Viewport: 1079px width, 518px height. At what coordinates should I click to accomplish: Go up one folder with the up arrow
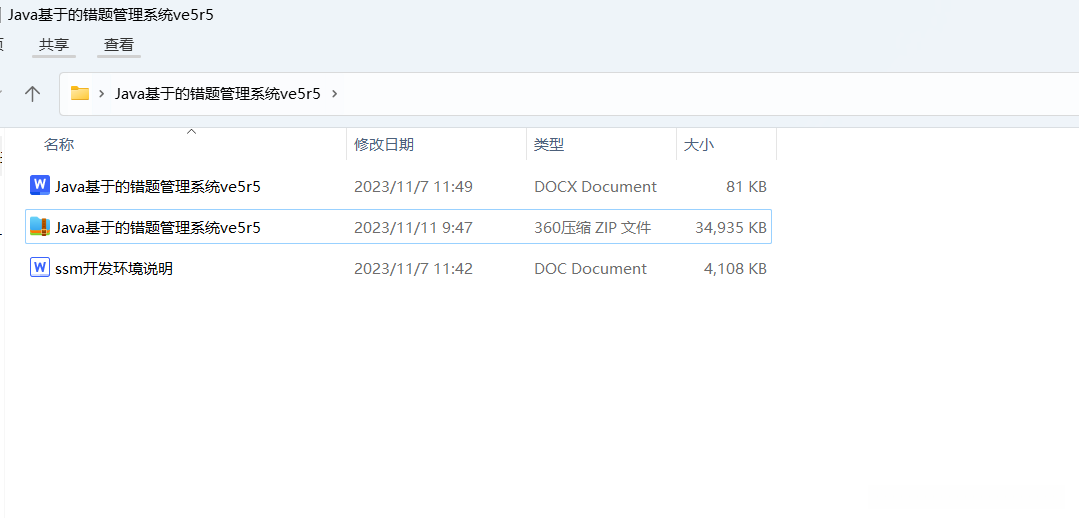pyautogui.click(x=32, y=94)
